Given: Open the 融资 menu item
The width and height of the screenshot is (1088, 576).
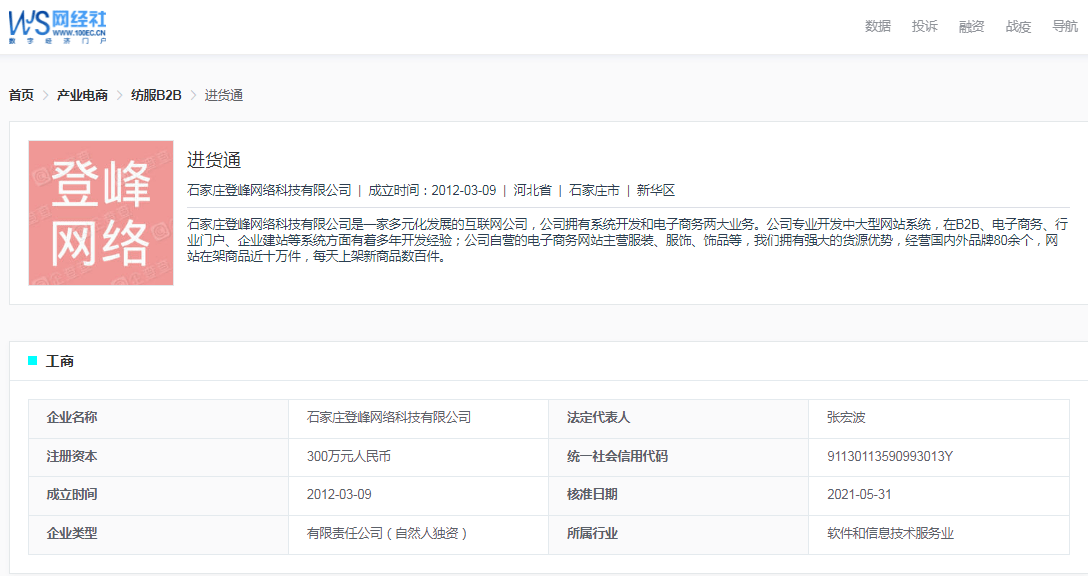Looking at the screenshot, I should pyautogui.click(x=971, y=26).
